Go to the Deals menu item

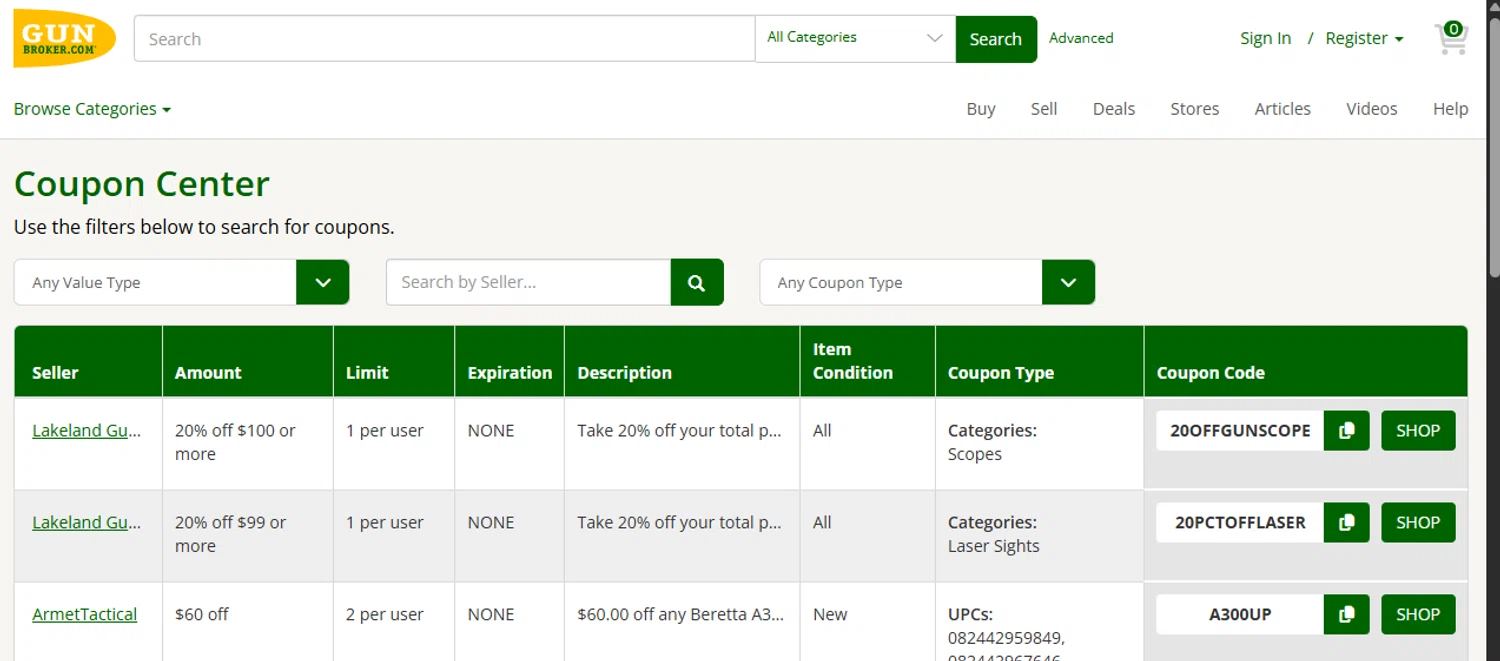pyautogui.click(x=1113, y=109)
